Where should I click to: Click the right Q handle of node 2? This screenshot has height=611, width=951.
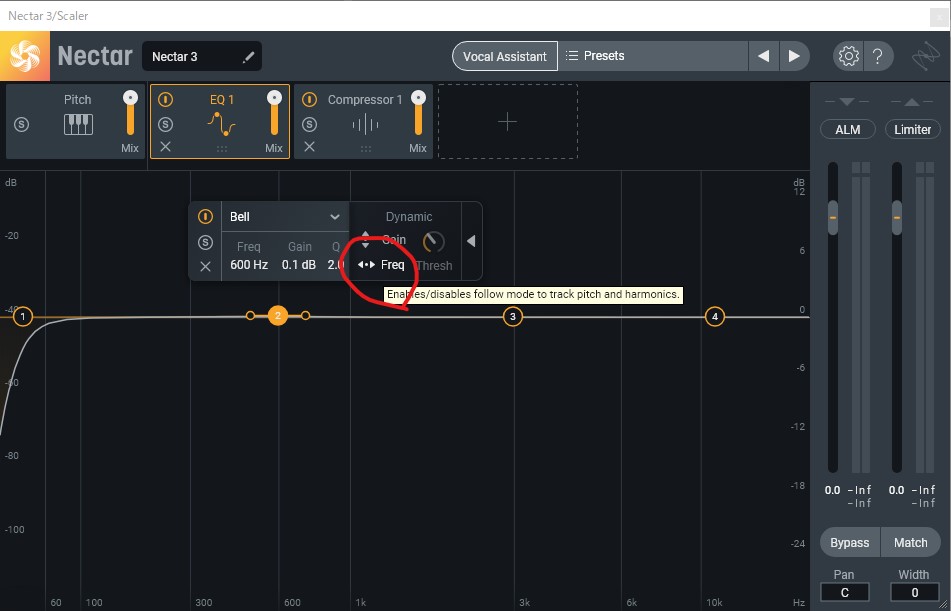tap(306, 316)
